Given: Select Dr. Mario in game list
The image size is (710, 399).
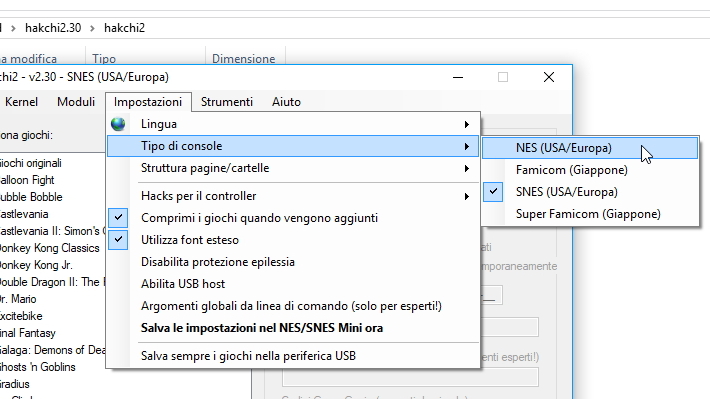Looking at the screenshot, I should (18, 299).
